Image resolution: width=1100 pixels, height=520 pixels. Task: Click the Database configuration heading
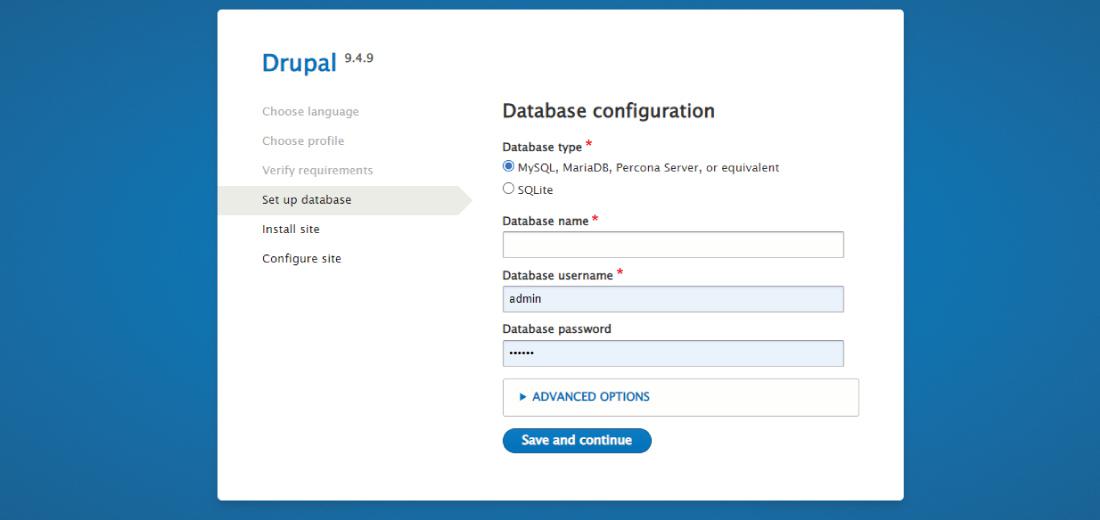(608, 111)
